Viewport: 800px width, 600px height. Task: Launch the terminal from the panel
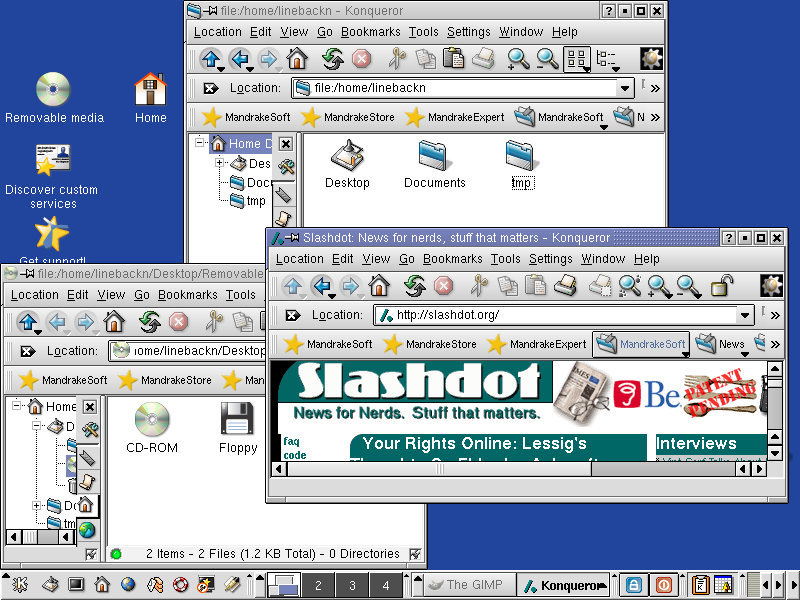tap(76, 584)
